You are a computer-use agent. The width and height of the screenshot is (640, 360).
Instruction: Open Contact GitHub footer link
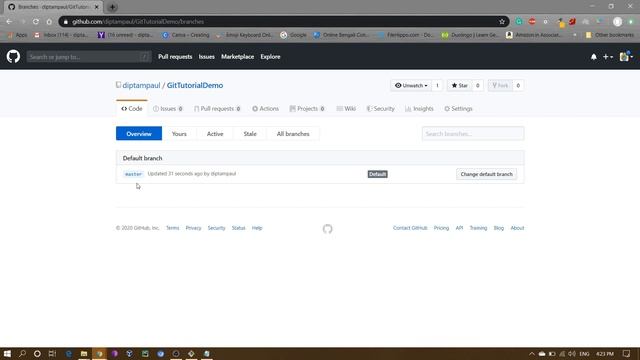pyautogui.click(x=410, y=228)
